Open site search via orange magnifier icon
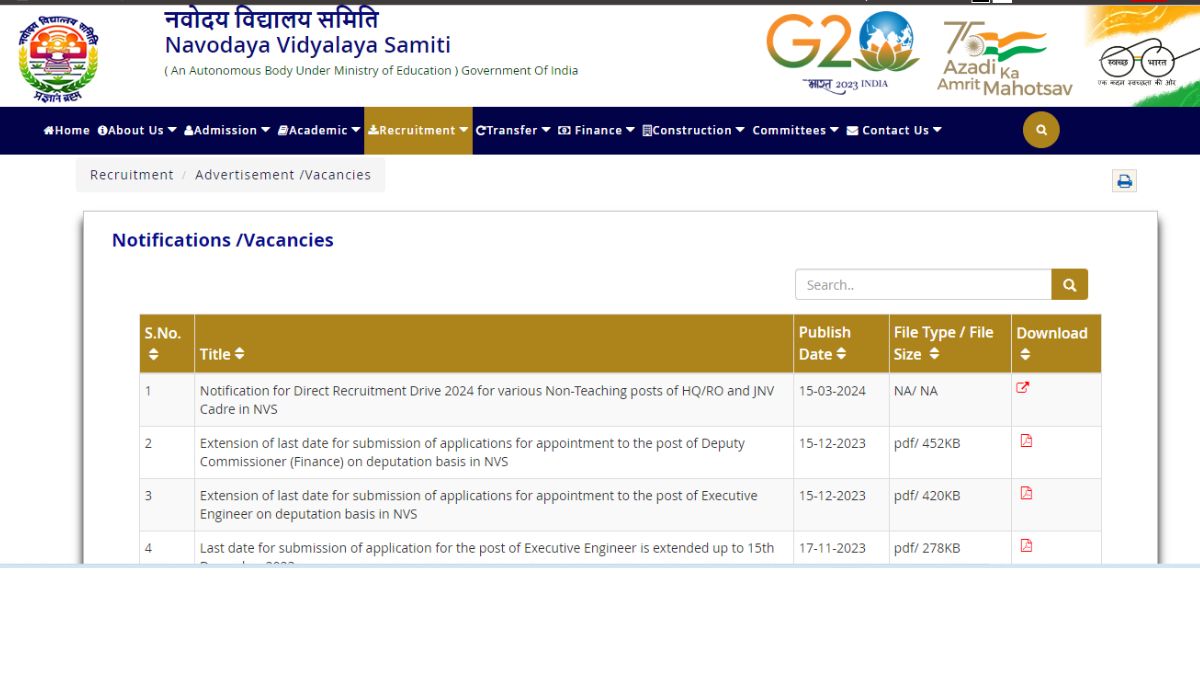 (1040, 130)
